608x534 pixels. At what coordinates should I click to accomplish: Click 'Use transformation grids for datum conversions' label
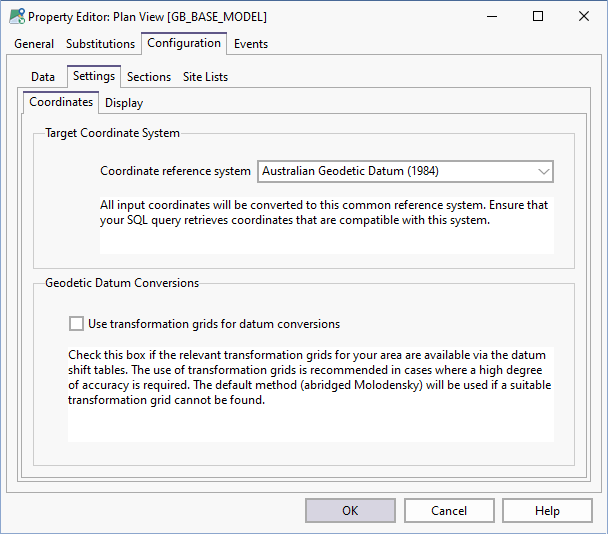214,324
